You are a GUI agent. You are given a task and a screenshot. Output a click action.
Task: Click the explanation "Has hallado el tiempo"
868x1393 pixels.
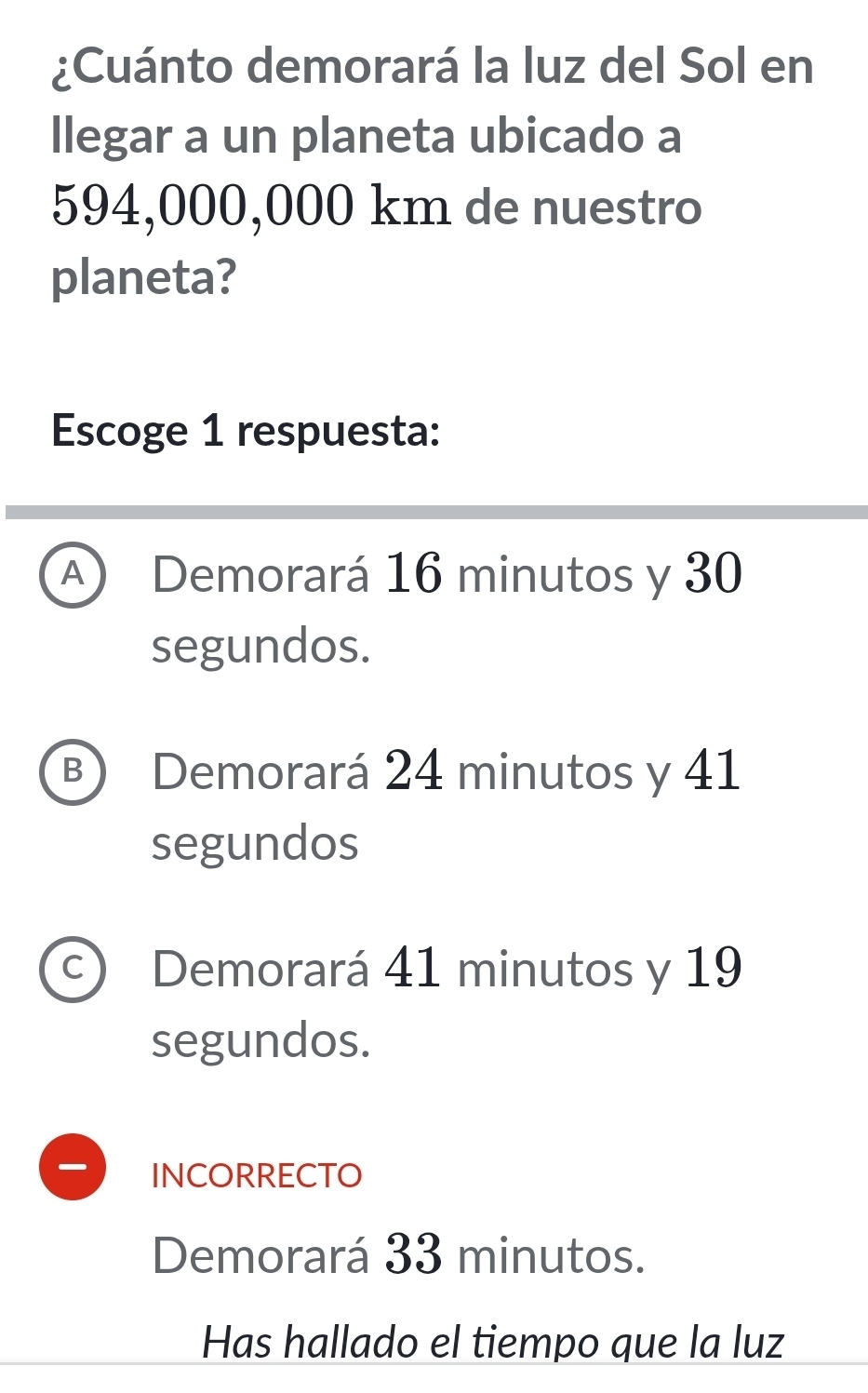tap(493, 1342)
